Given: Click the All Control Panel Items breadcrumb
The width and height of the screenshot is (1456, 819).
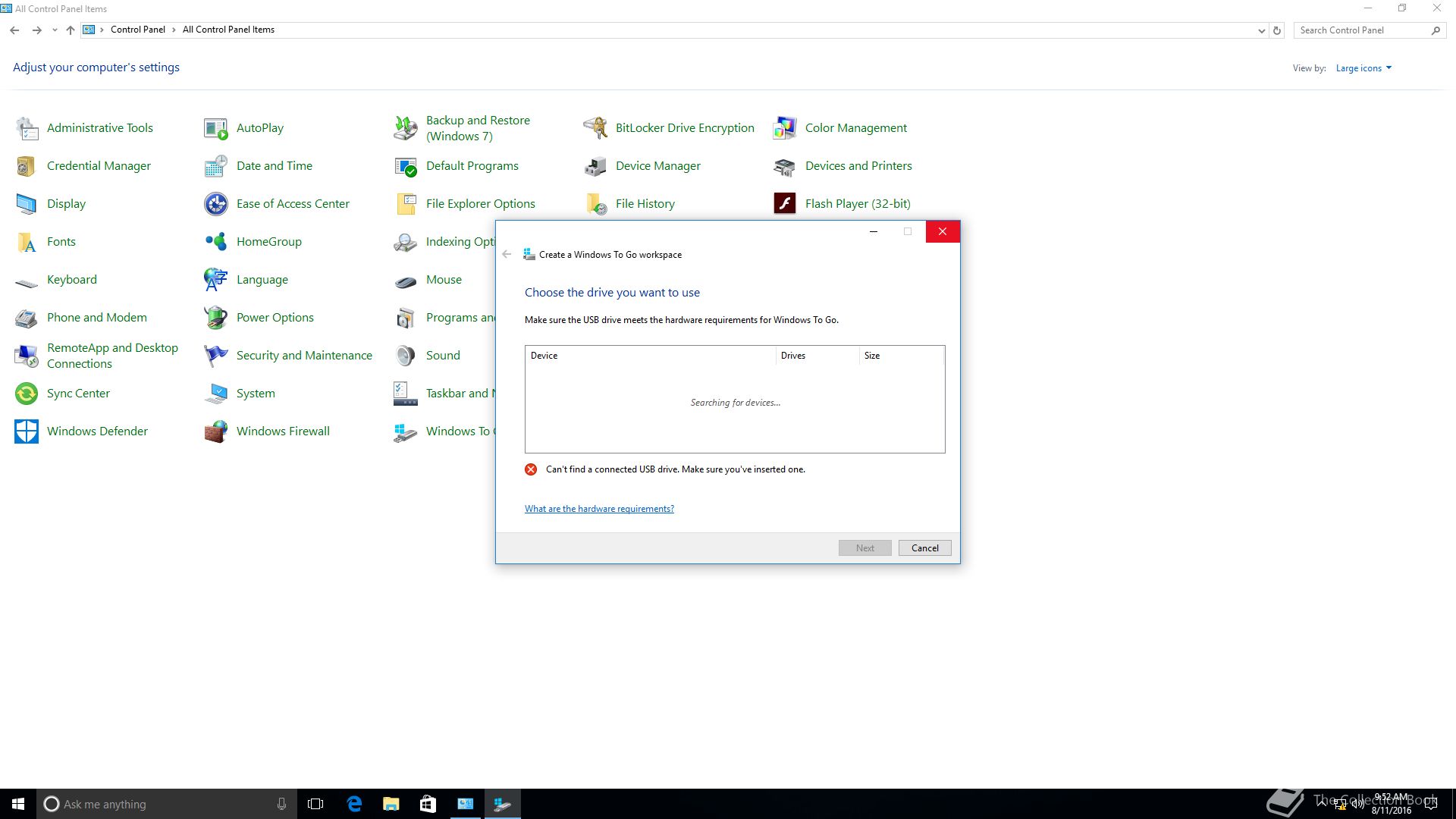Looking at the screenshot, I should (228, 30).
